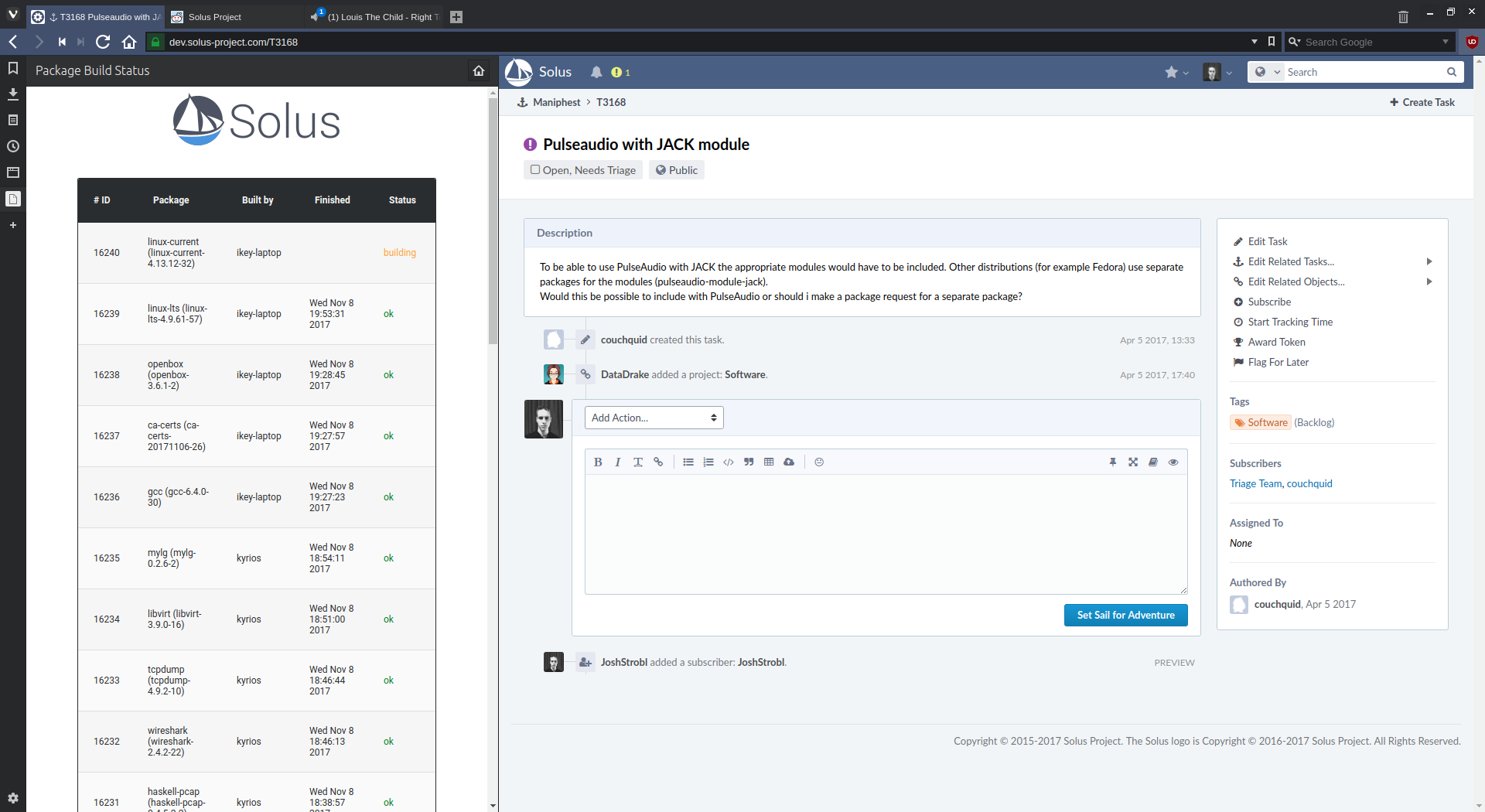The height and width of the screenshot is (812, 1485).
Task: Insert a table in comment
Action: (x=769, y=462)
